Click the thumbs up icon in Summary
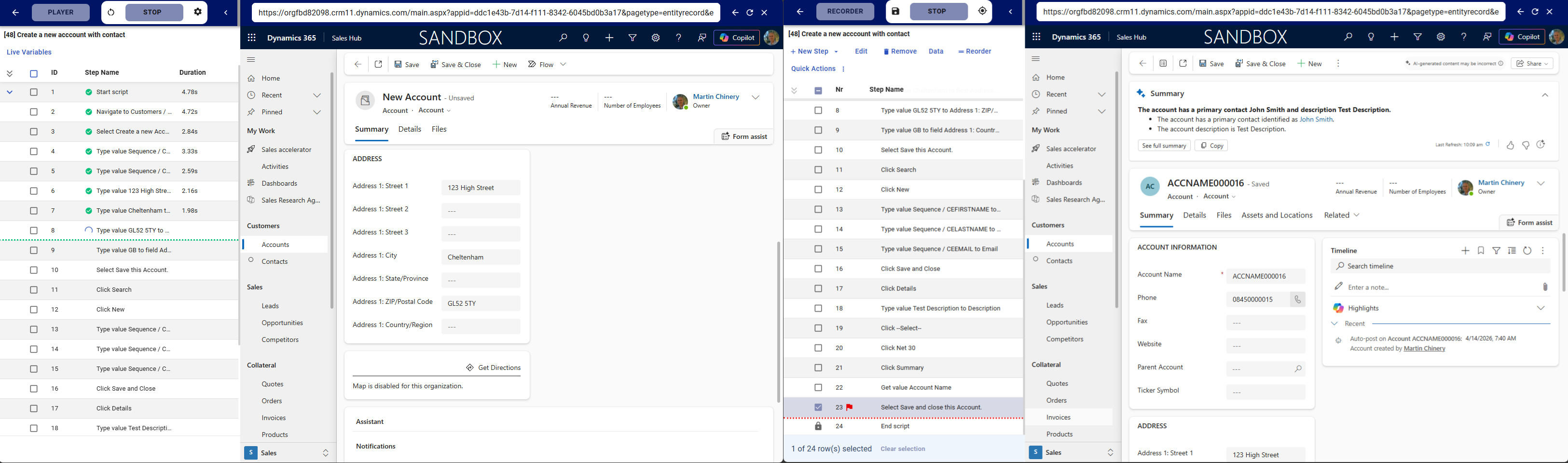 coord(1510,145)
